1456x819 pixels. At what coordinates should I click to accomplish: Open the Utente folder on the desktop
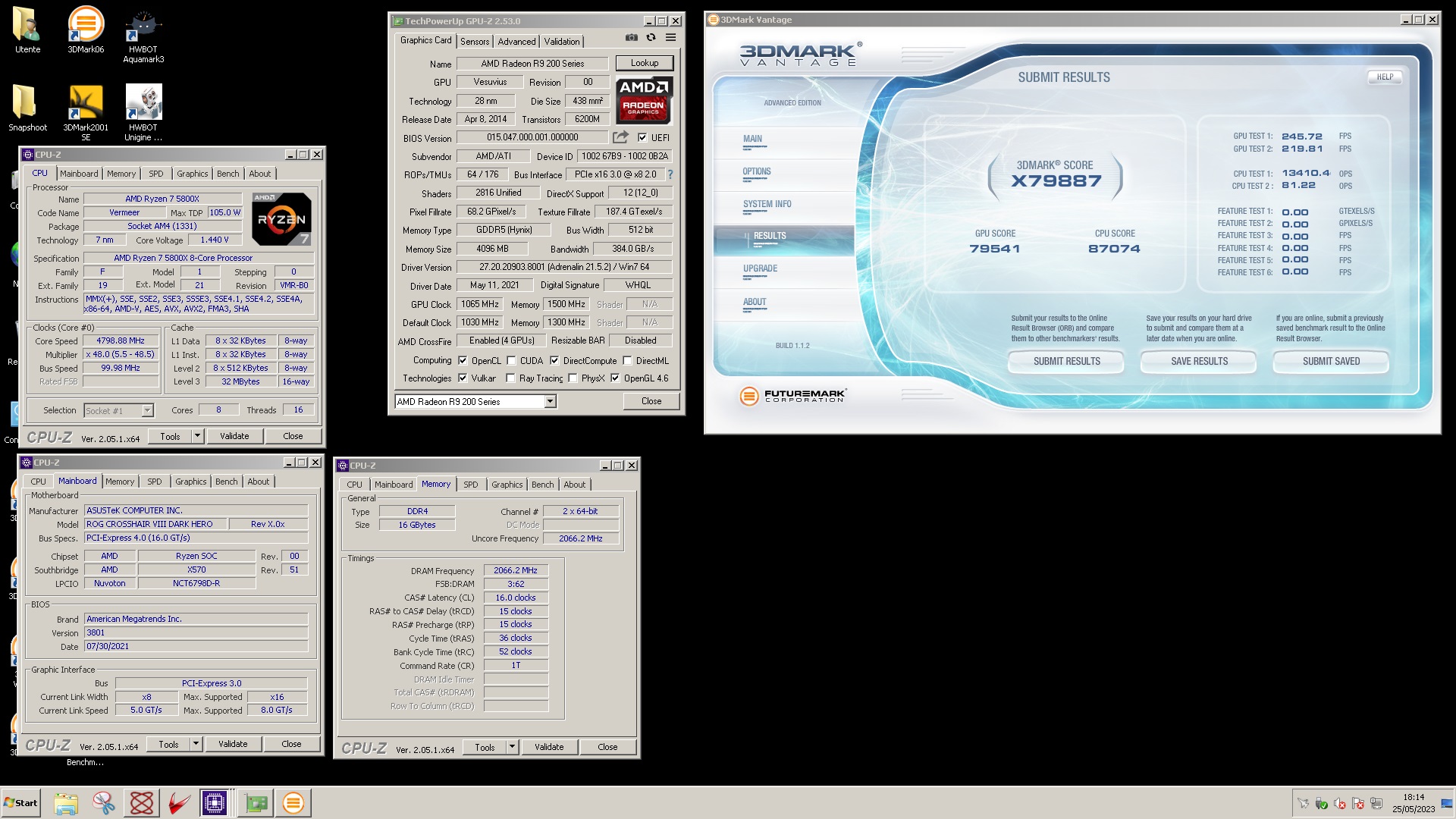(x=27, y=30)
